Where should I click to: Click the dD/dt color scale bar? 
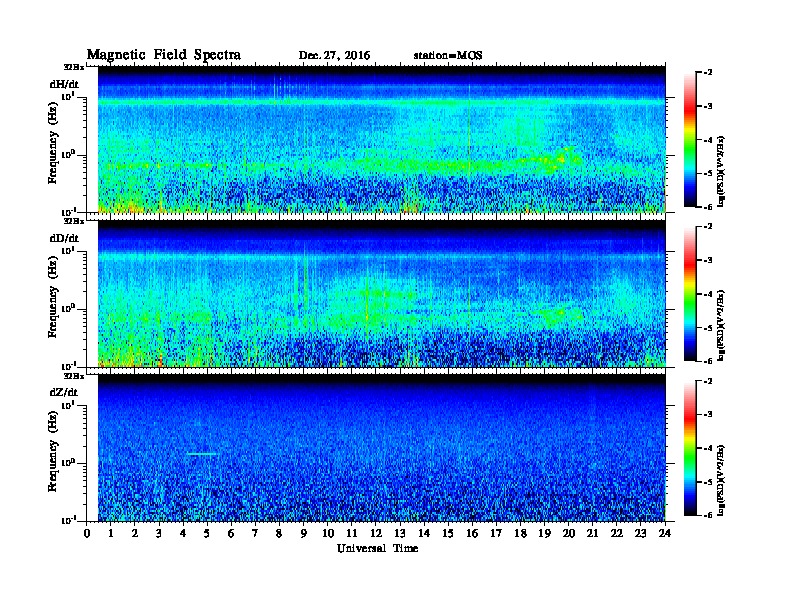(x=690, y=294)
